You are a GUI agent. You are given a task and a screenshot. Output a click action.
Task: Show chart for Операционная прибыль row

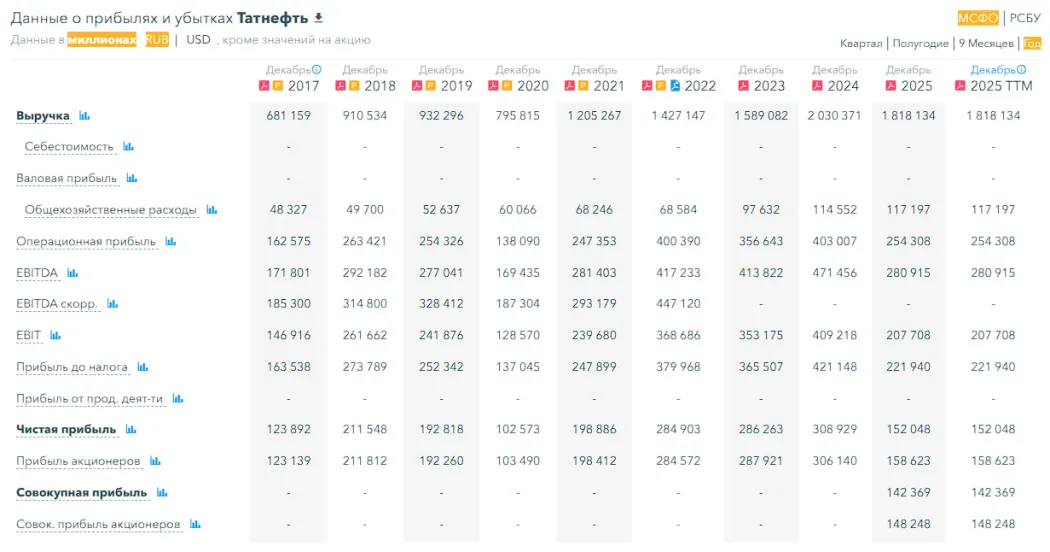pos(171,241)
